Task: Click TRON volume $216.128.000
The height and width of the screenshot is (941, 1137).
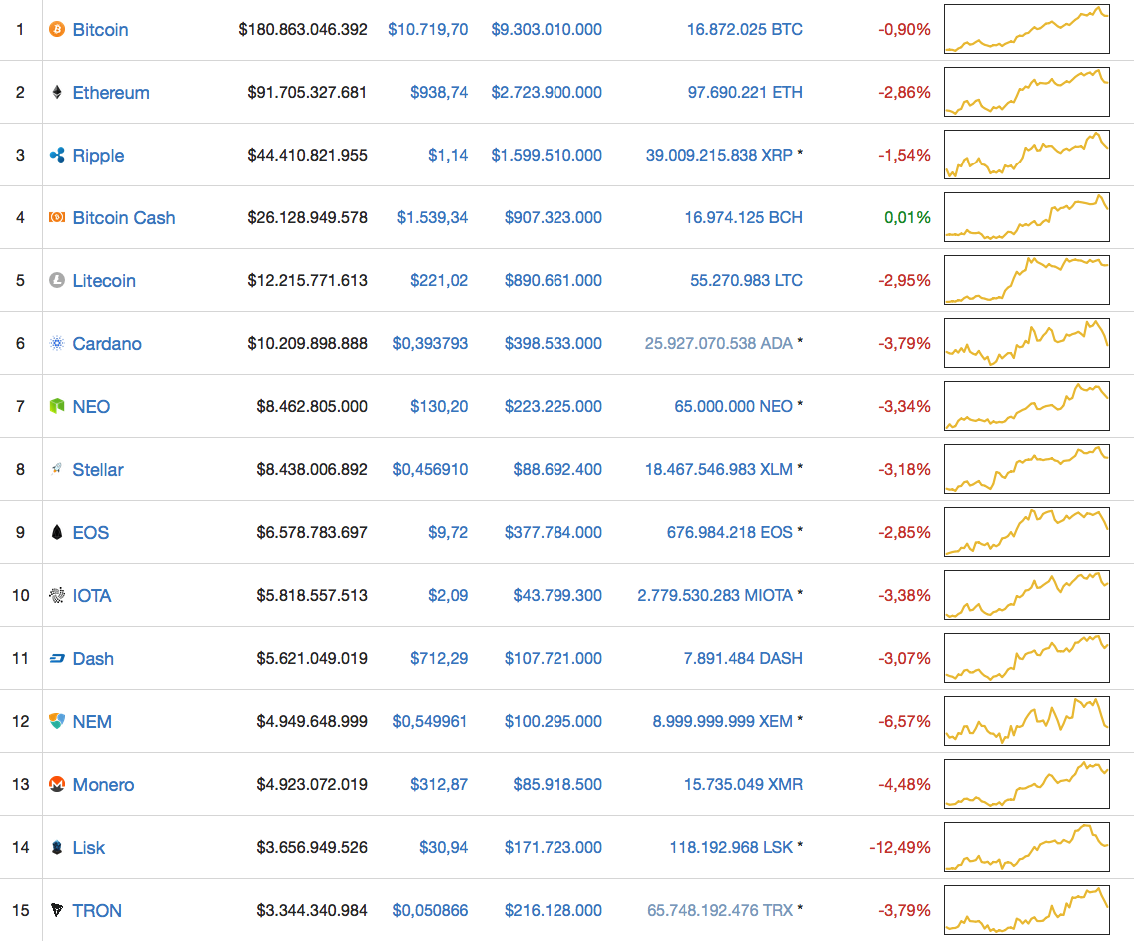Action: 553,911
